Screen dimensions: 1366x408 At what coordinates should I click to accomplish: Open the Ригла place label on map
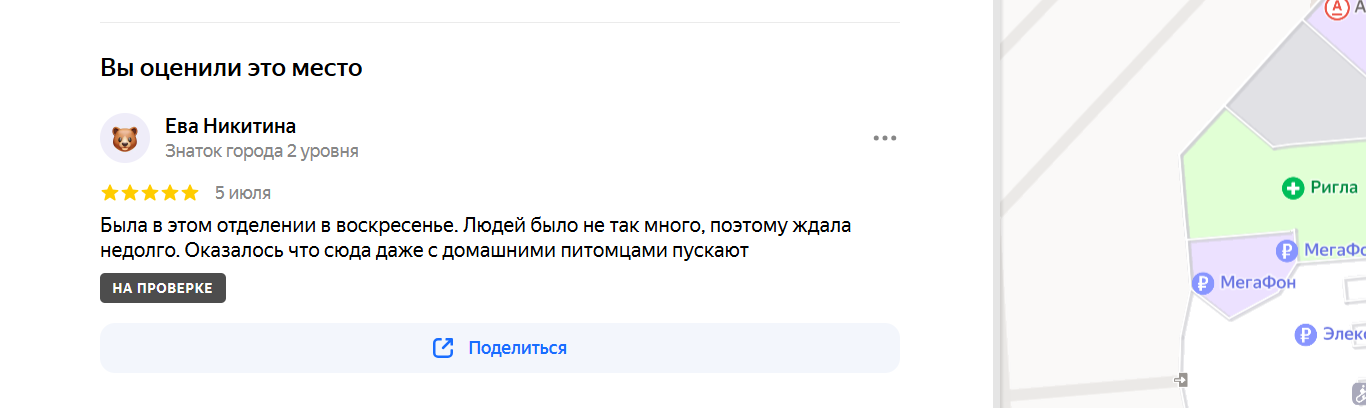[1334, 187]
